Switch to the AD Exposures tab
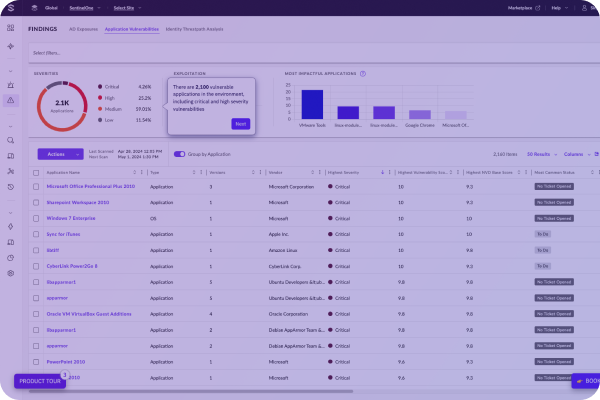Screen dimensions: 600x400 pyautogui.click(x=84, y=29)
